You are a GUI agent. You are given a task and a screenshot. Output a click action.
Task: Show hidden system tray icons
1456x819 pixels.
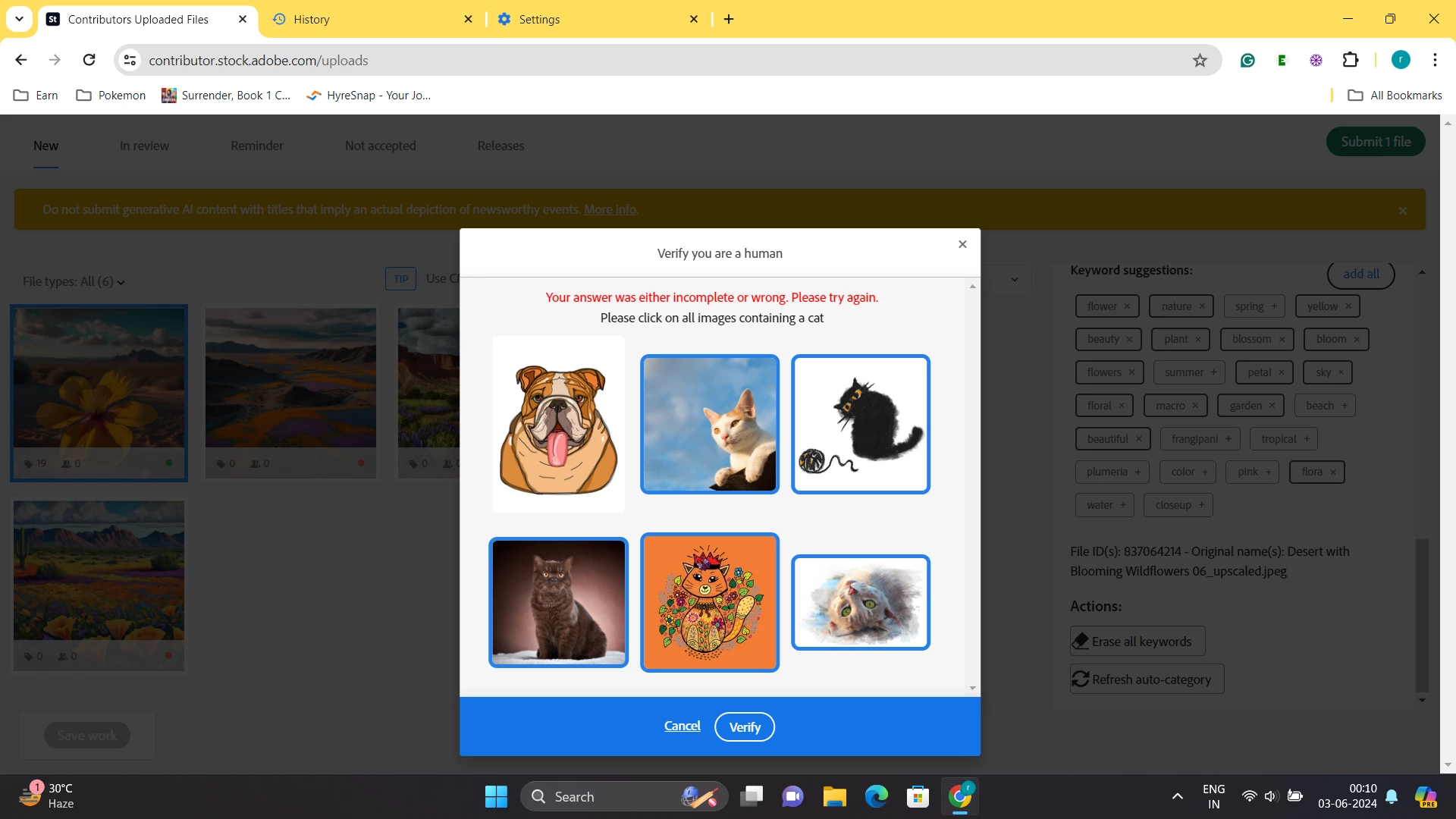tap(1177, 796)
